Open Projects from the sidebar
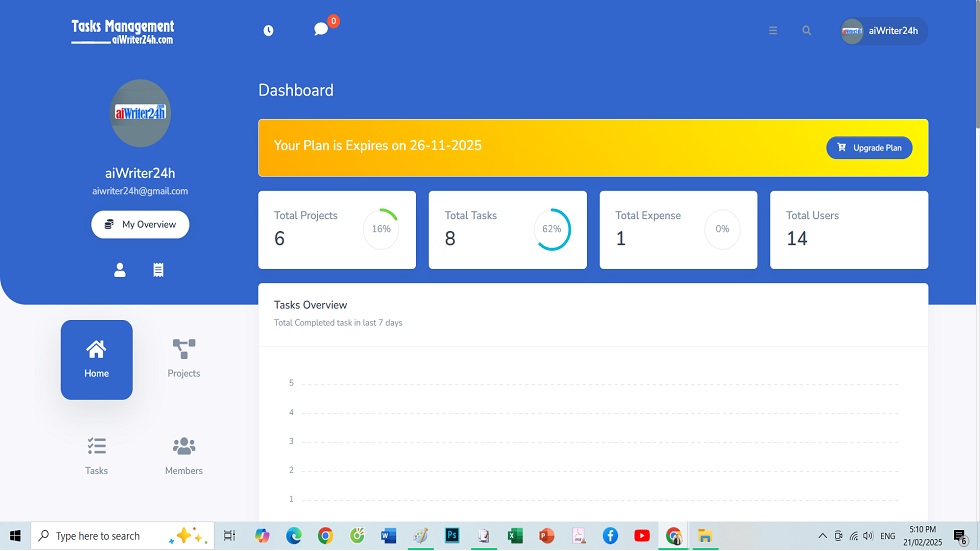Viewport: 980px width, 551px height. click(x=184, y=359)
